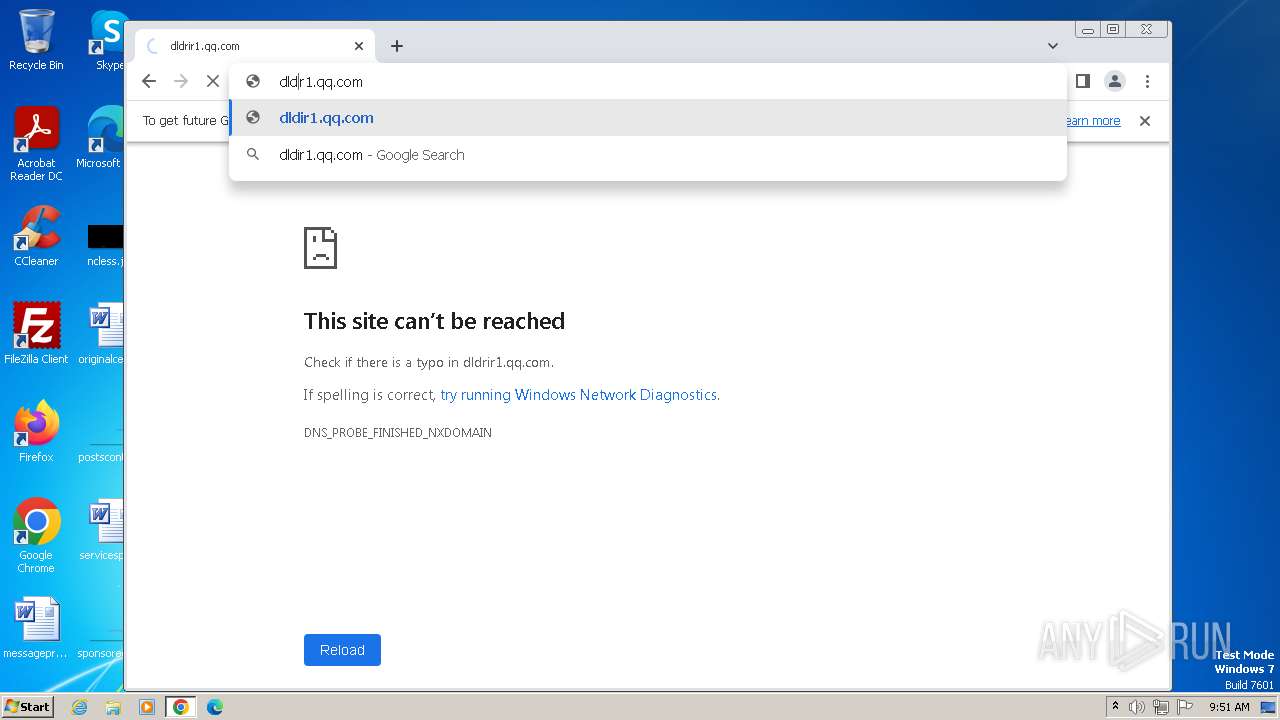
Task: Open the network tray icon
Action: 1160,707
